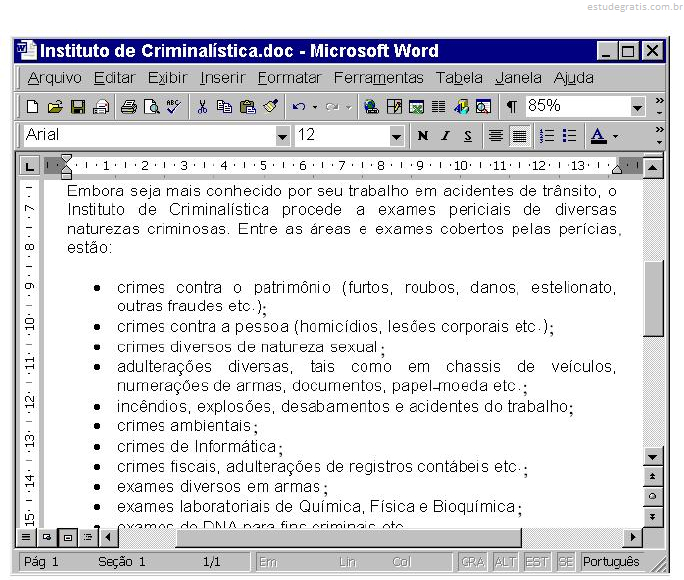The height and width of the screenshot is (580, 684).
Task: Open the Formatar menu
Action: [289, 78]
